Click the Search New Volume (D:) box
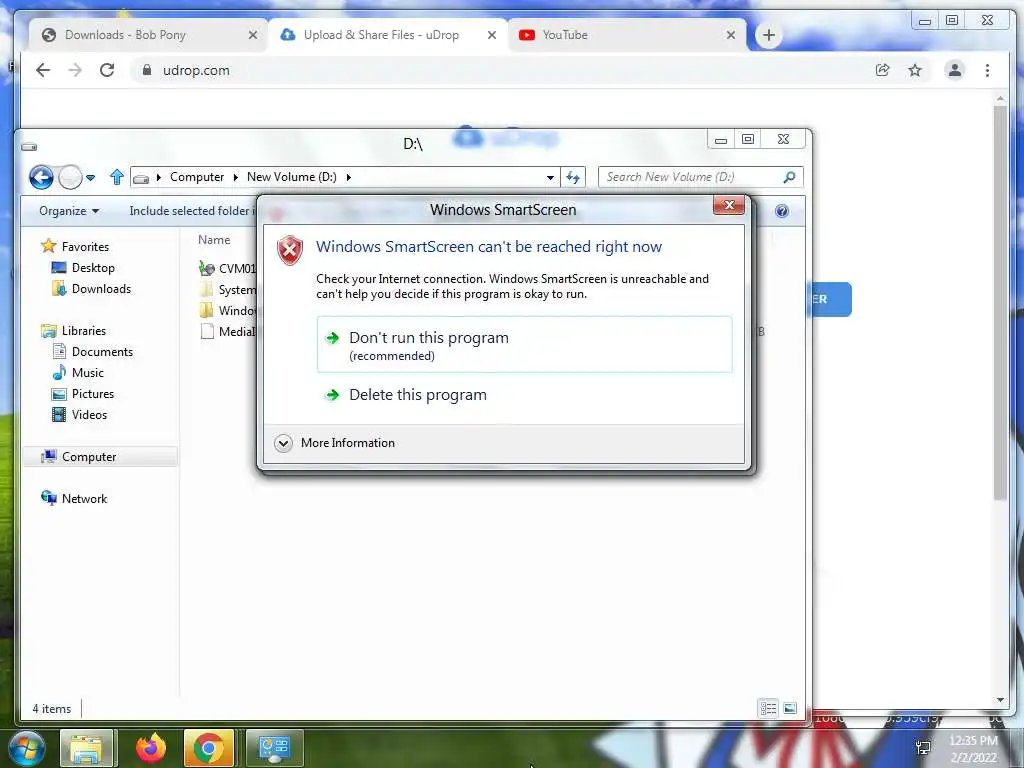This screenshot has width=1024, height=768. (x=700, y=177)
